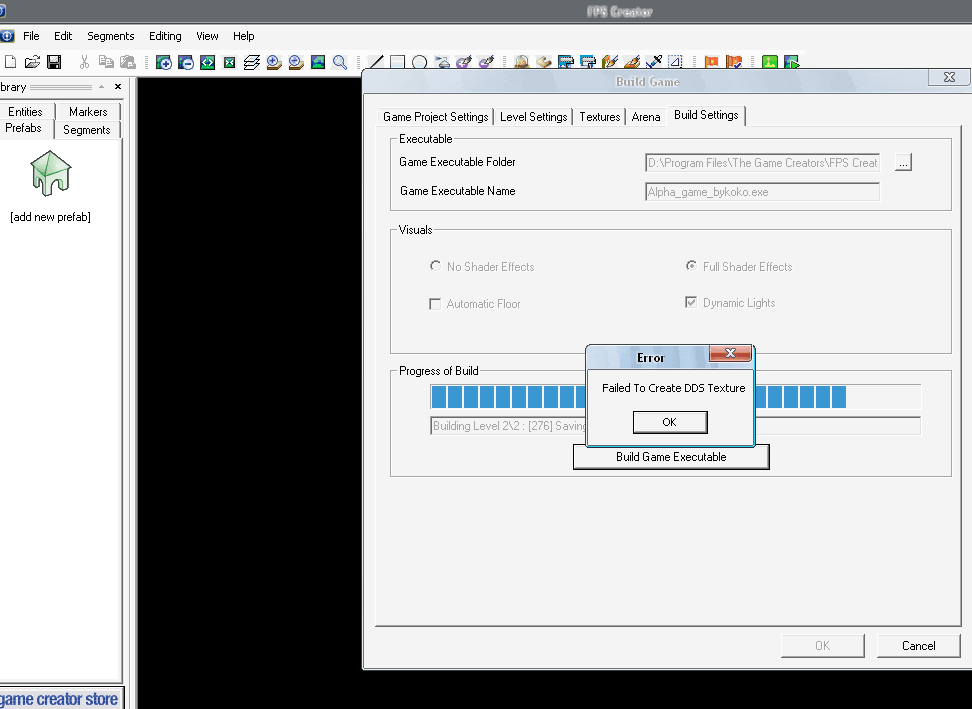This screenshot has height=709, width=972.
Task: Open the Segments menu in menu bar
Action: click(110, 36)
